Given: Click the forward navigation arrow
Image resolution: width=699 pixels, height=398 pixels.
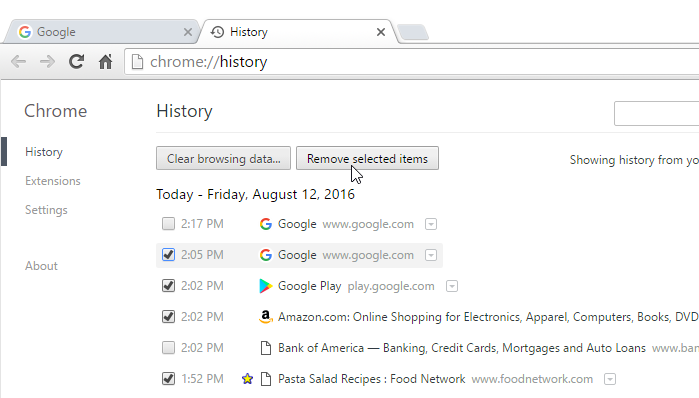Looking at the screenshot, I should 47,62.
